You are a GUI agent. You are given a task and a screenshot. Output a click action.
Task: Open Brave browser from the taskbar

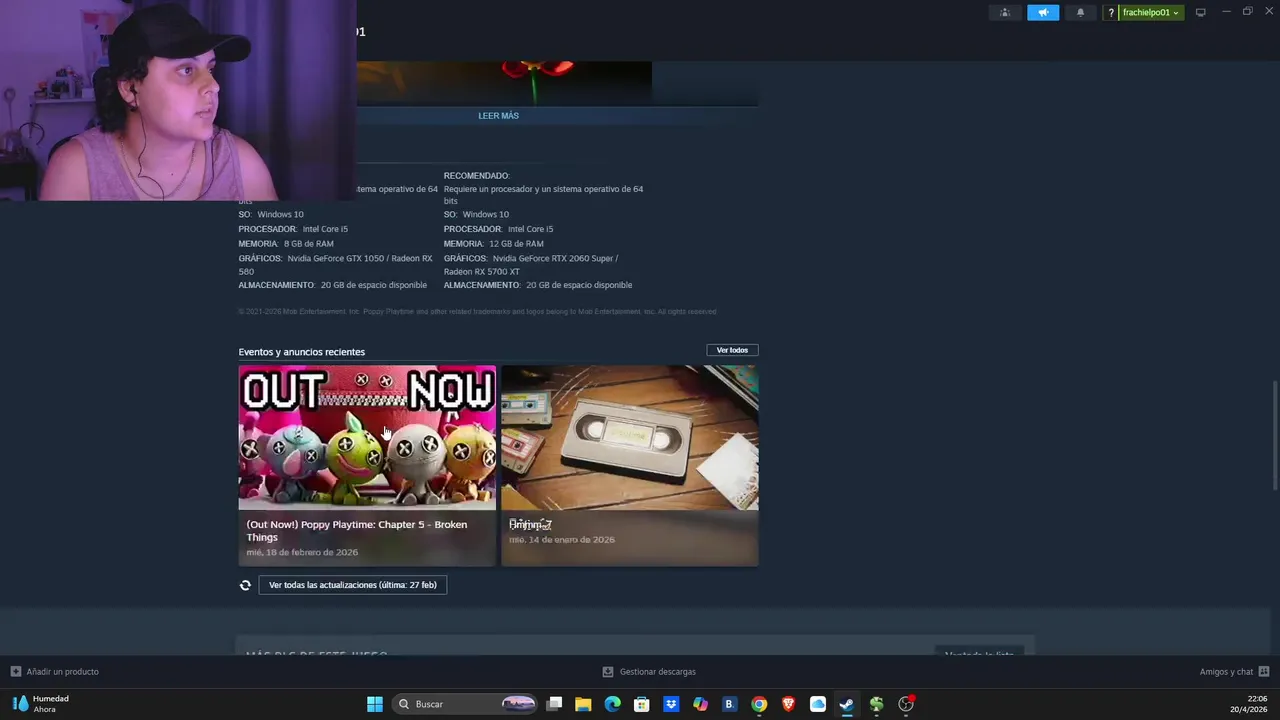[x=788, y=704]
